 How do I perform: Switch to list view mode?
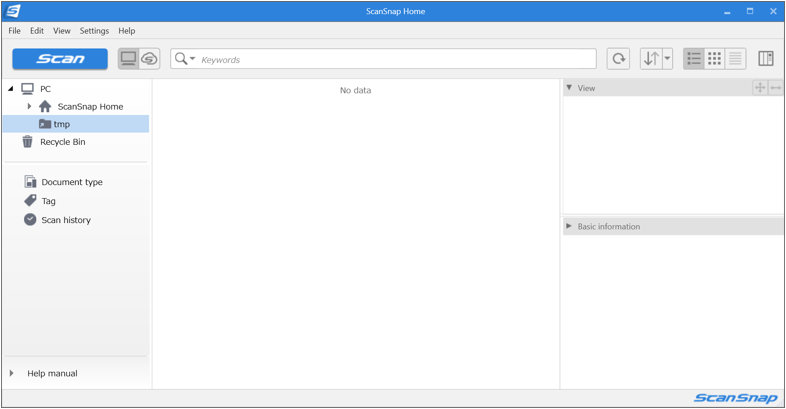click(694, 59)
